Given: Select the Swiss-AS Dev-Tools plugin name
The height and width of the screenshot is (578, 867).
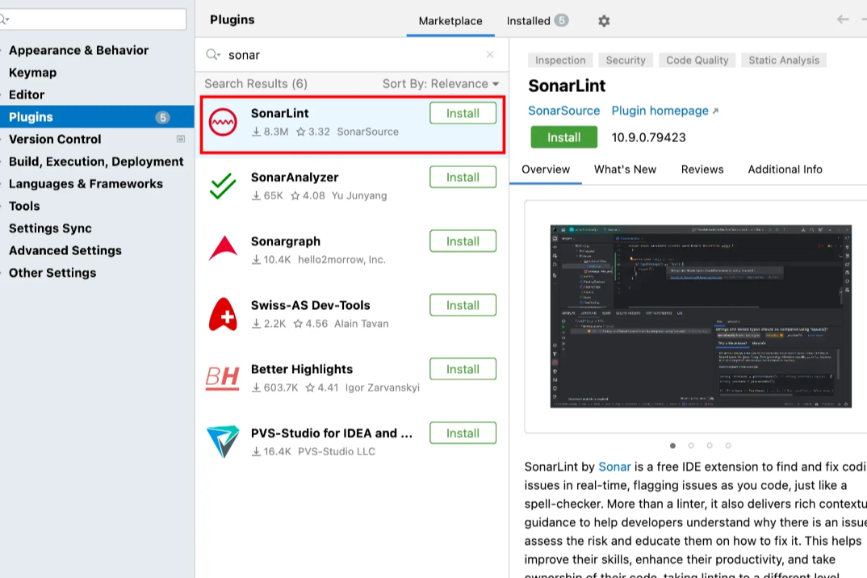Looking at the screenshot, I should [x=310, y=305].
